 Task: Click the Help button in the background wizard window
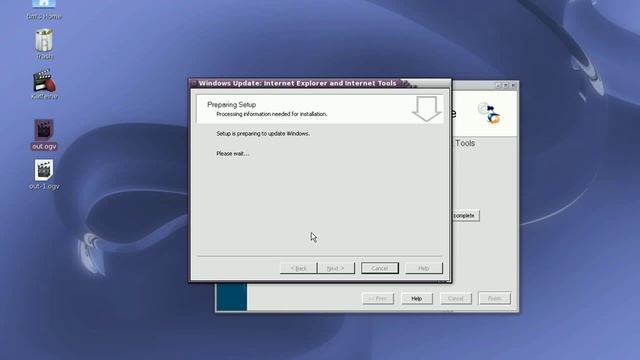(416, 298)
